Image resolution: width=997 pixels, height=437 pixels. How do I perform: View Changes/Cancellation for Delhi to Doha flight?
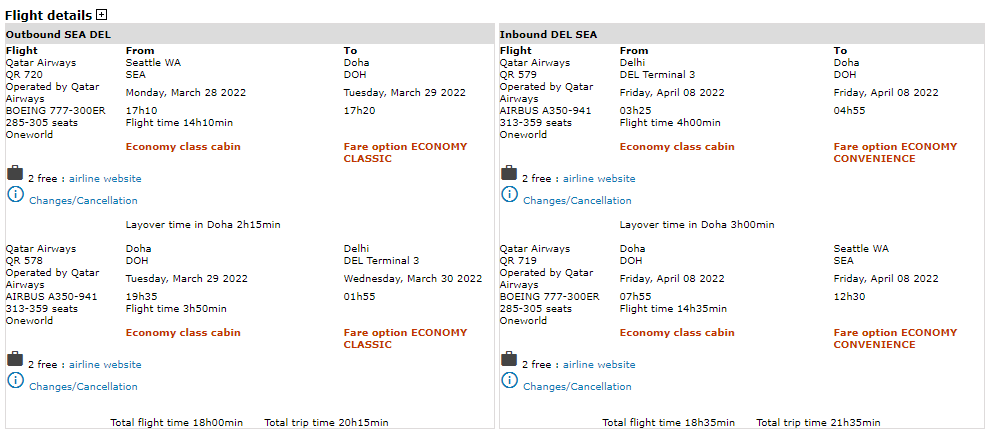577,201
